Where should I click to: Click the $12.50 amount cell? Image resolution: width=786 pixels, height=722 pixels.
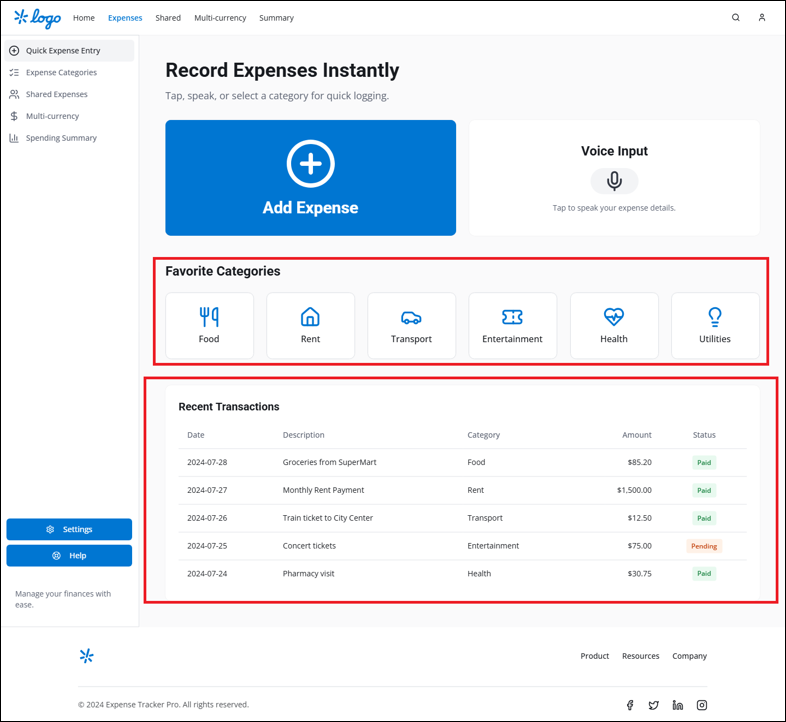tap(640, 518)
